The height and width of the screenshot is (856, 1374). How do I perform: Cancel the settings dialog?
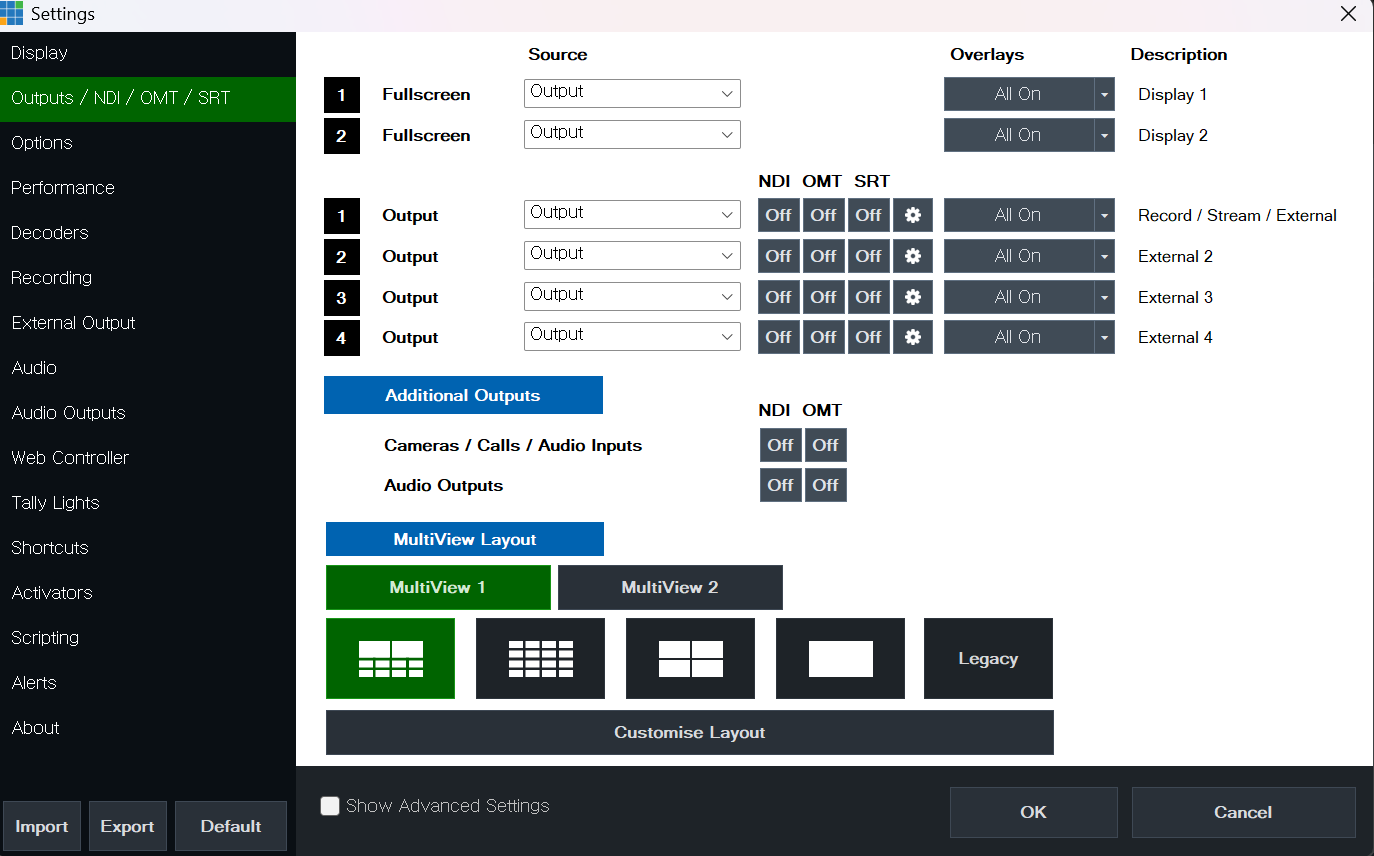pyautogui.click(x=1243, y=812)
